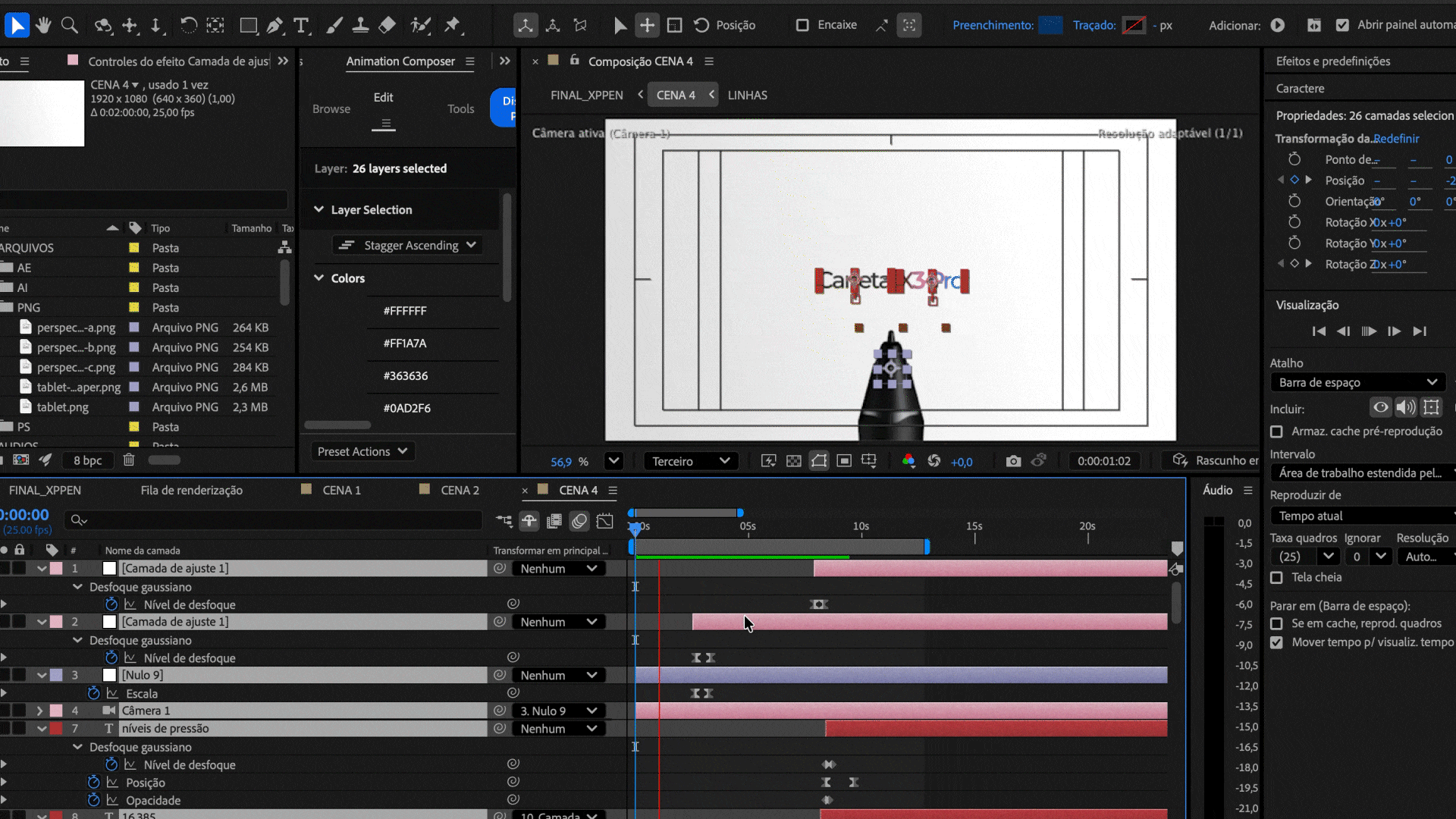Delete selected project item with trash icon
Viewport: 1456px width, 819px height.
coord(129,460)
